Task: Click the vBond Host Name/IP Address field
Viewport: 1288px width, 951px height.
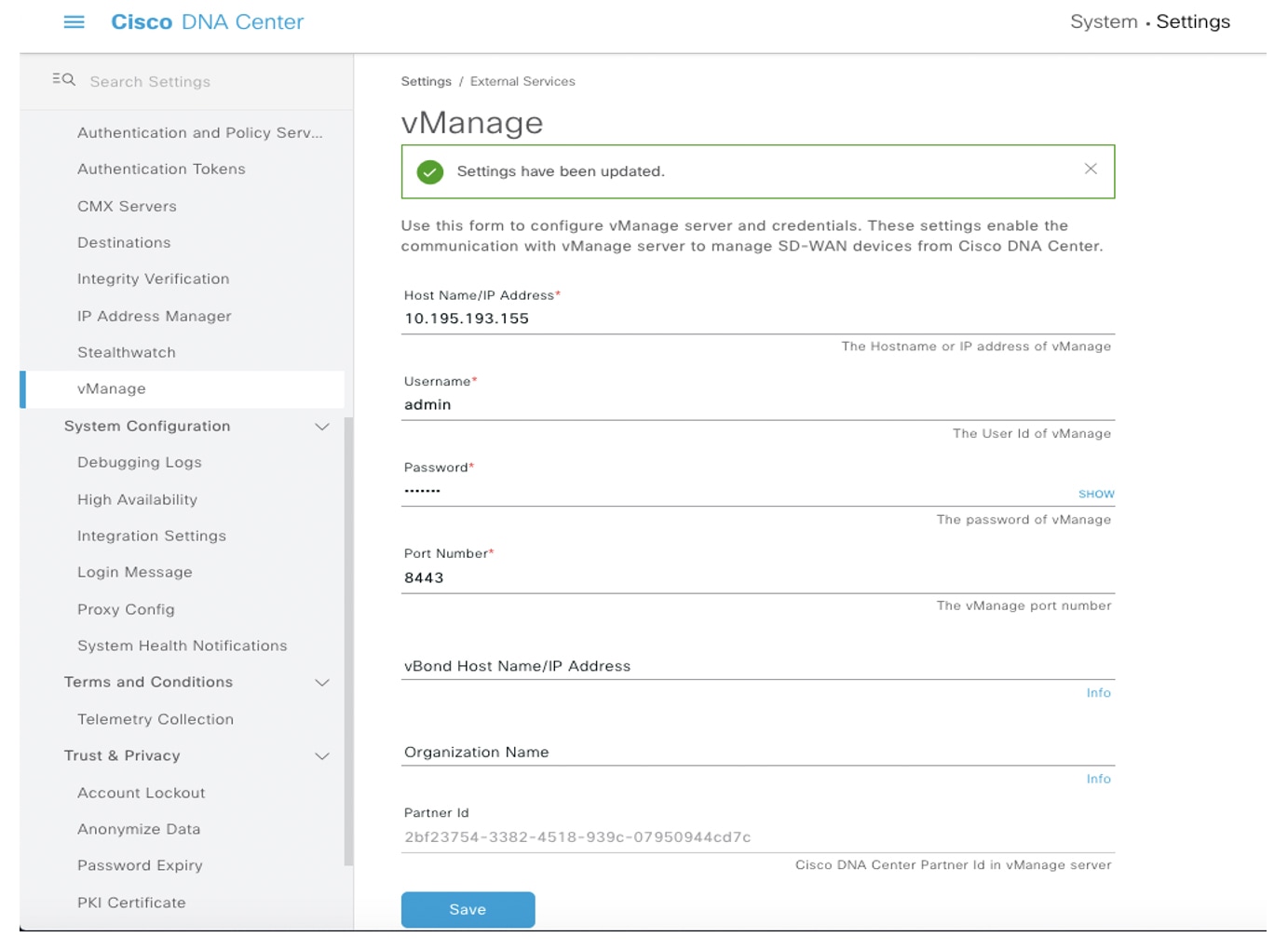Action: (758, 666)
